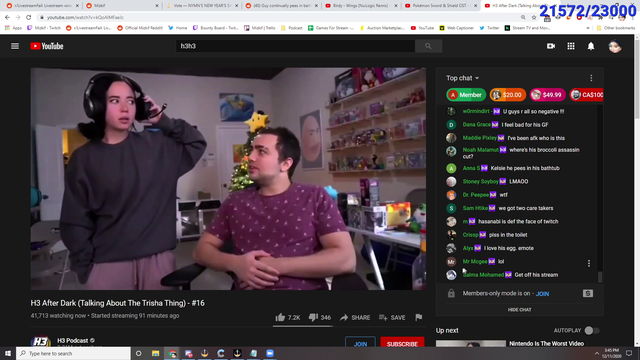Click the red SUBSCRIBE button
The width and height of the screenshot is (640, 360).
click(x=402, y=344)
